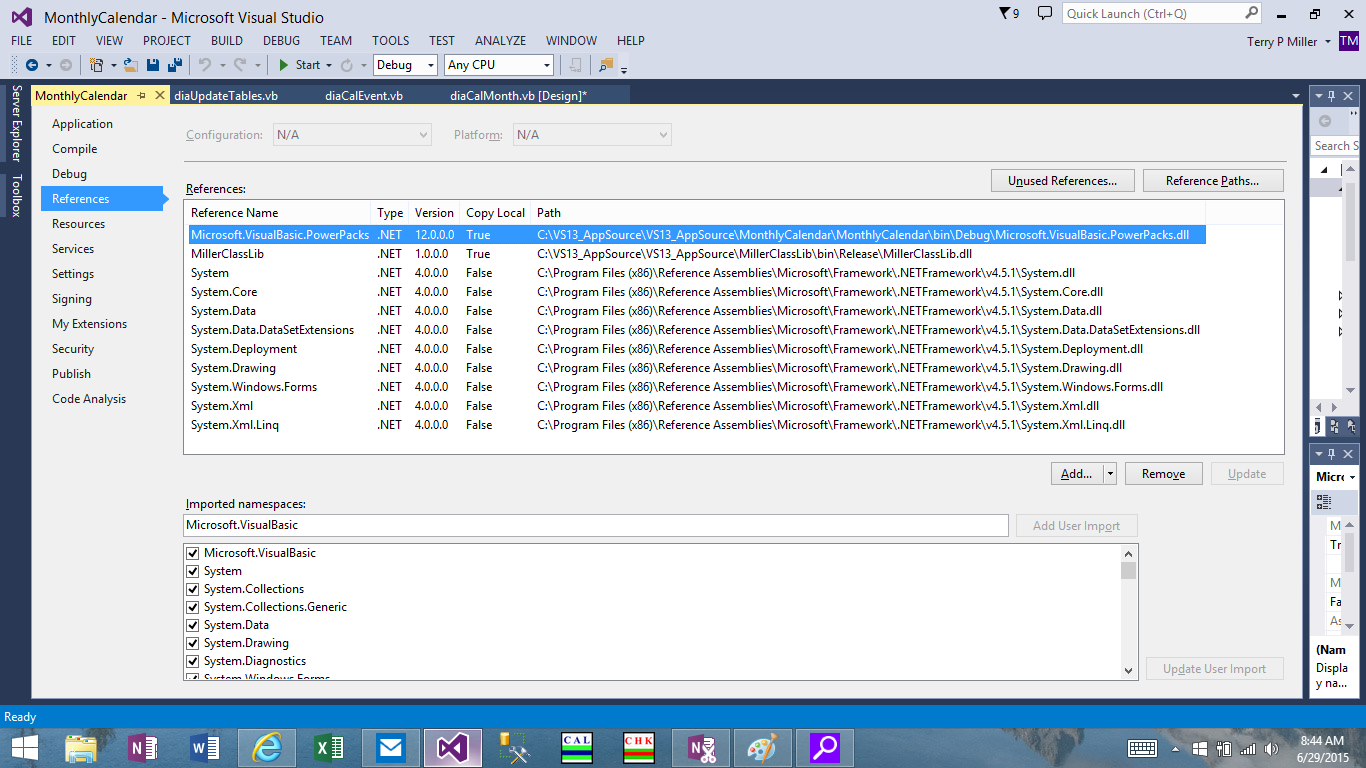Open the touch keyboard tray icon
This screenshot has width=1366, height=768.
(x=1143, y=748)
